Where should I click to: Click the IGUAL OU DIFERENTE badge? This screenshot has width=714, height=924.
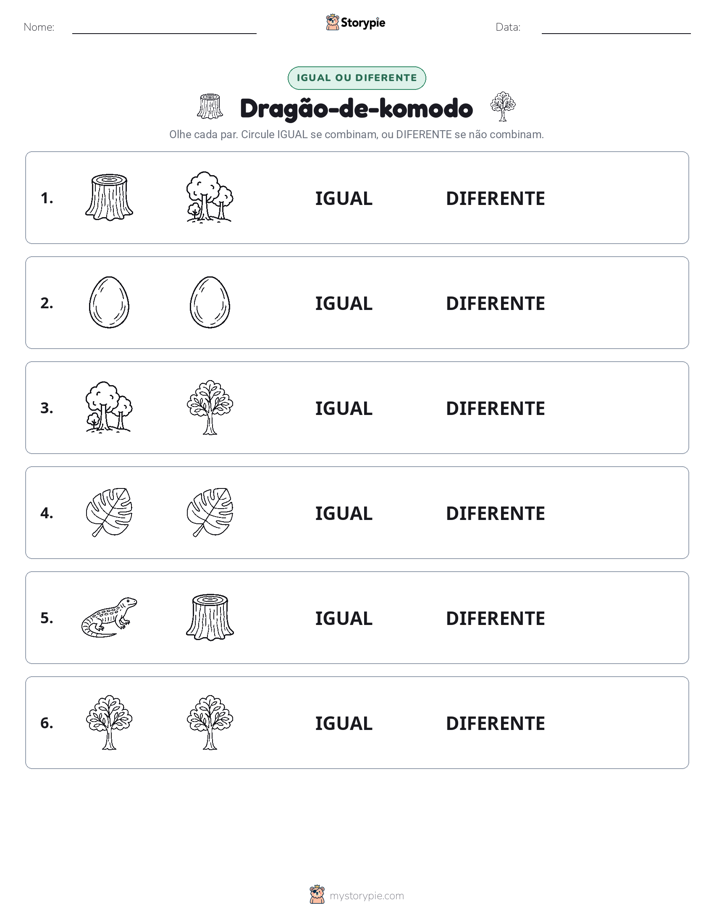[x=356, y=78]
